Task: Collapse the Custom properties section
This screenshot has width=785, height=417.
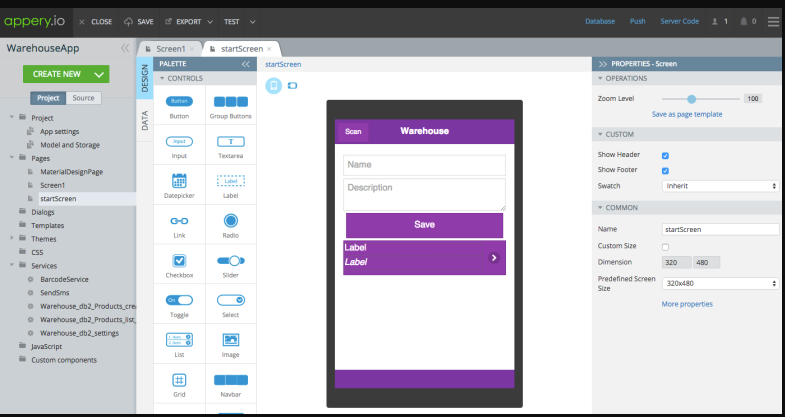Action: (600, 135)
